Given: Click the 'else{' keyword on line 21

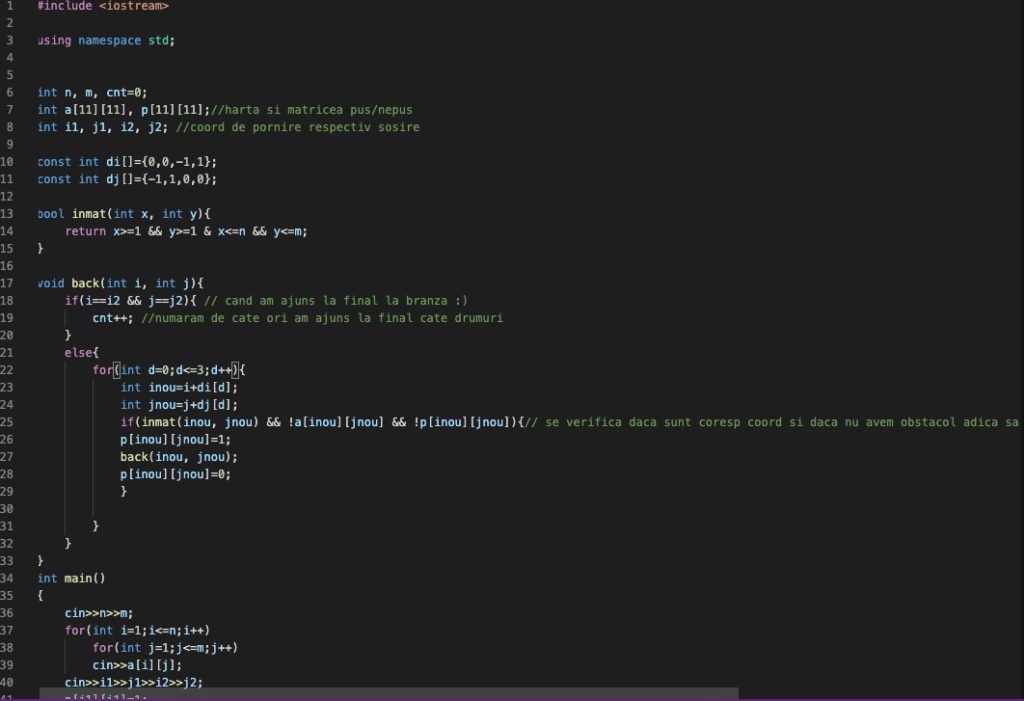Looking at the screenshot, I should 82,353.
